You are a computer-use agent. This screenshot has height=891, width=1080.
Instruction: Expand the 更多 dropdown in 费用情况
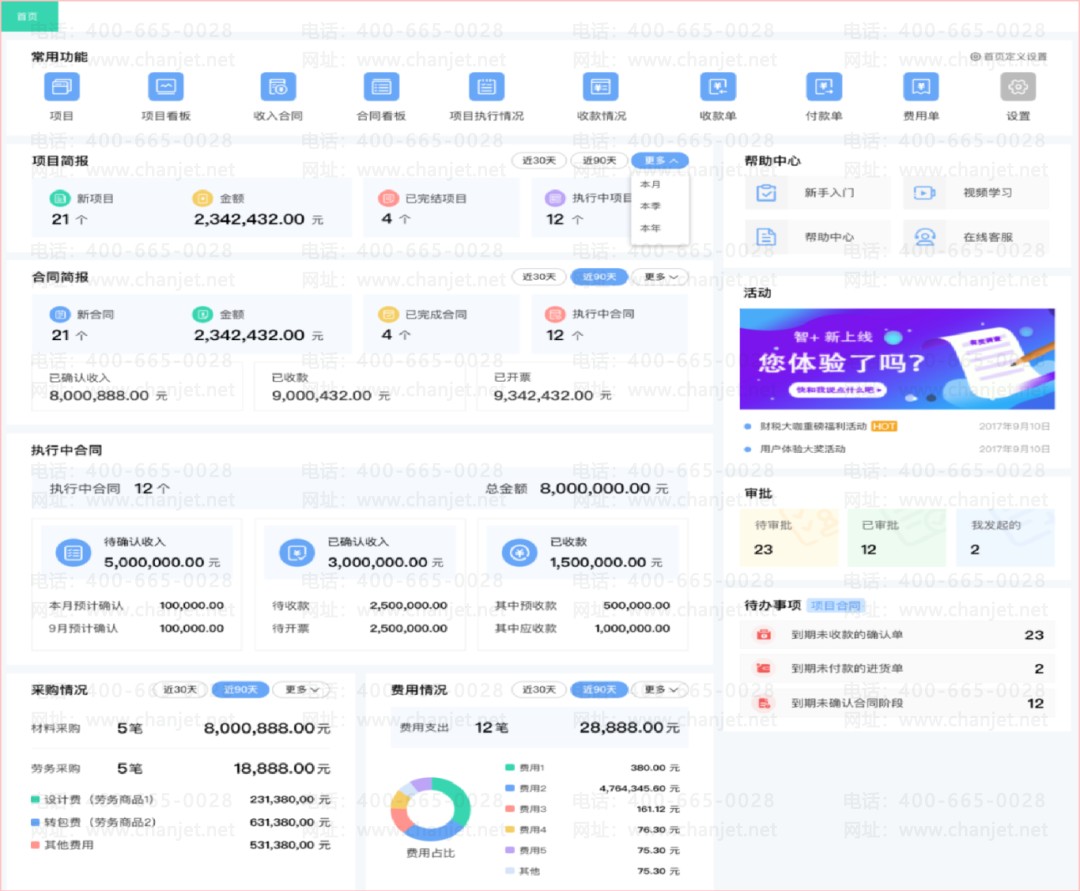(660, 689)
